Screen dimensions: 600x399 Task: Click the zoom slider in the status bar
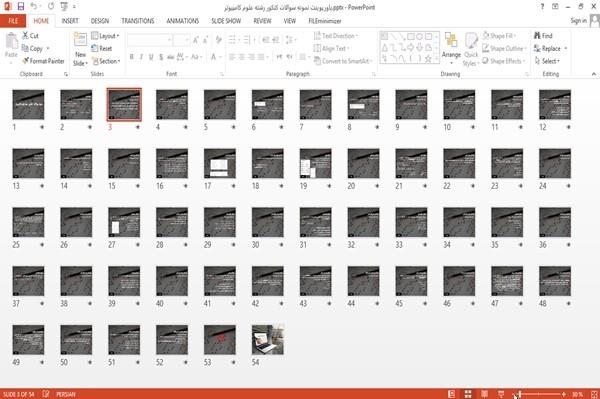[x=539, y=394]
